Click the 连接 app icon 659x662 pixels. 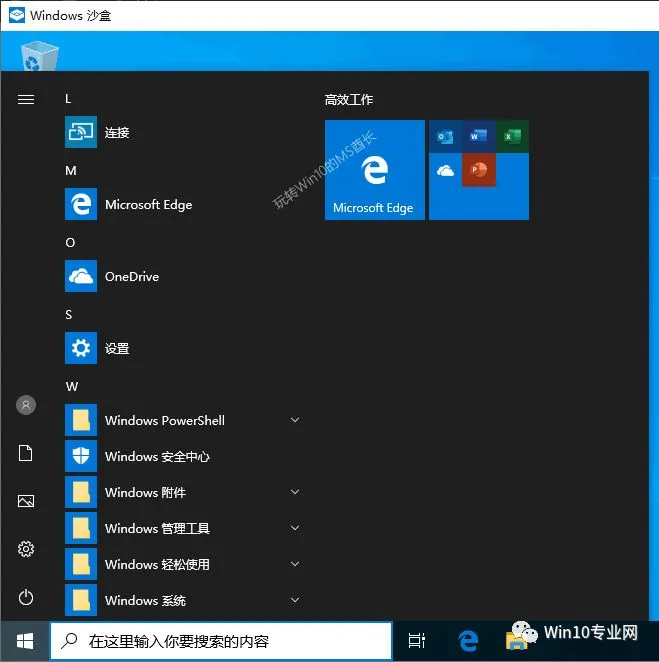click(x=81, y=132)
